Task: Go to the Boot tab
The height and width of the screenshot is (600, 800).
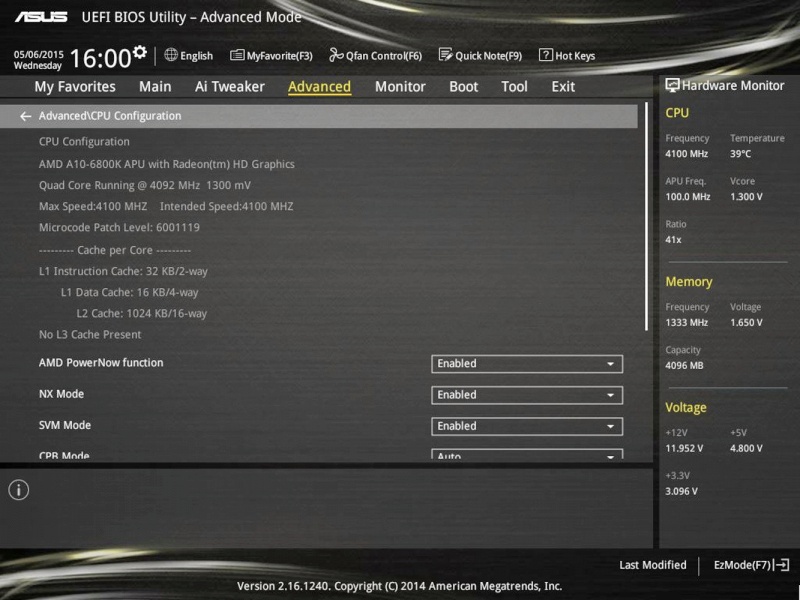Action: [x=463, y=87]
